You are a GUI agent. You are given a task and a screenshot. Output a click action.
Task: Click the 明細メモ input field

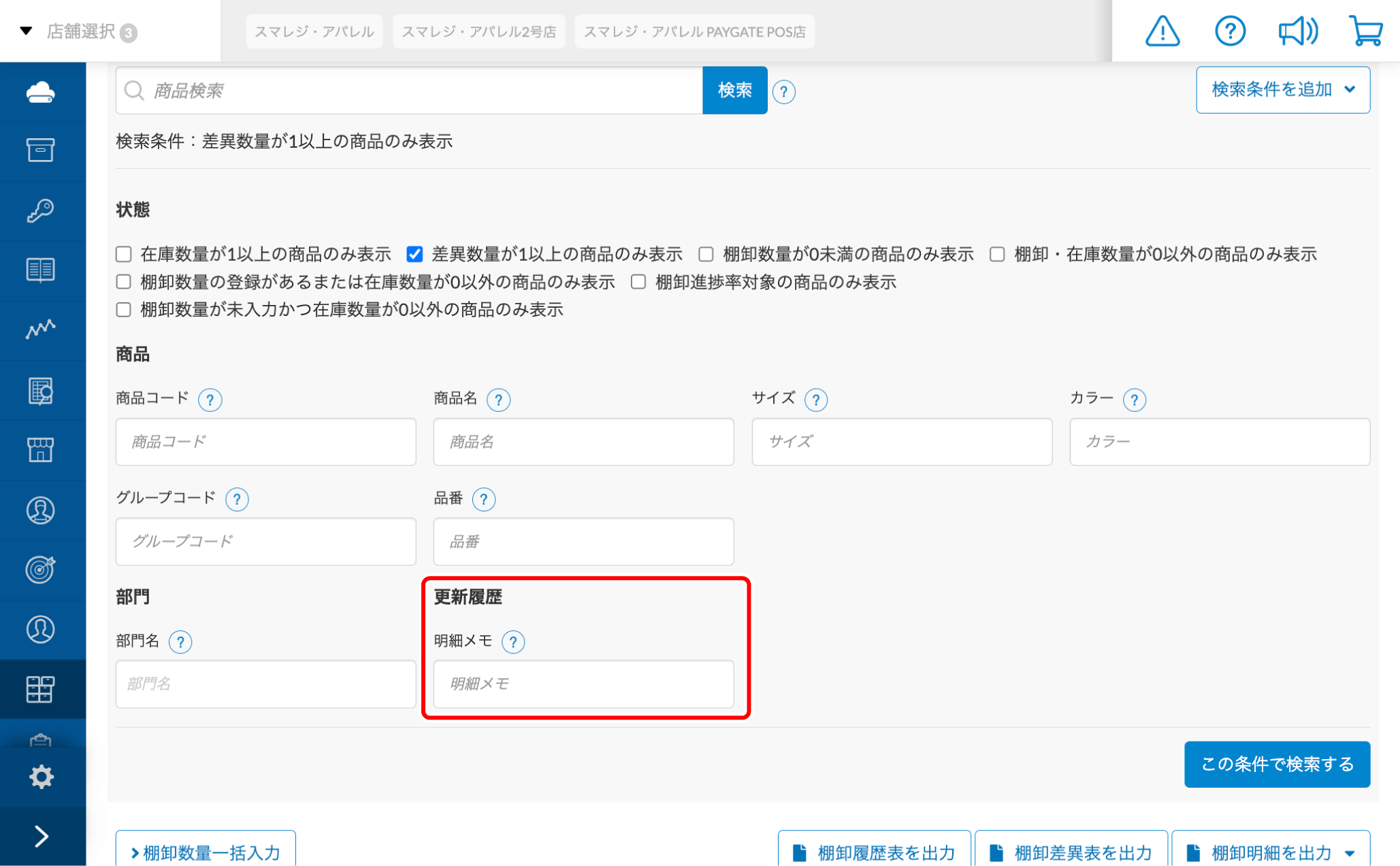583,684
